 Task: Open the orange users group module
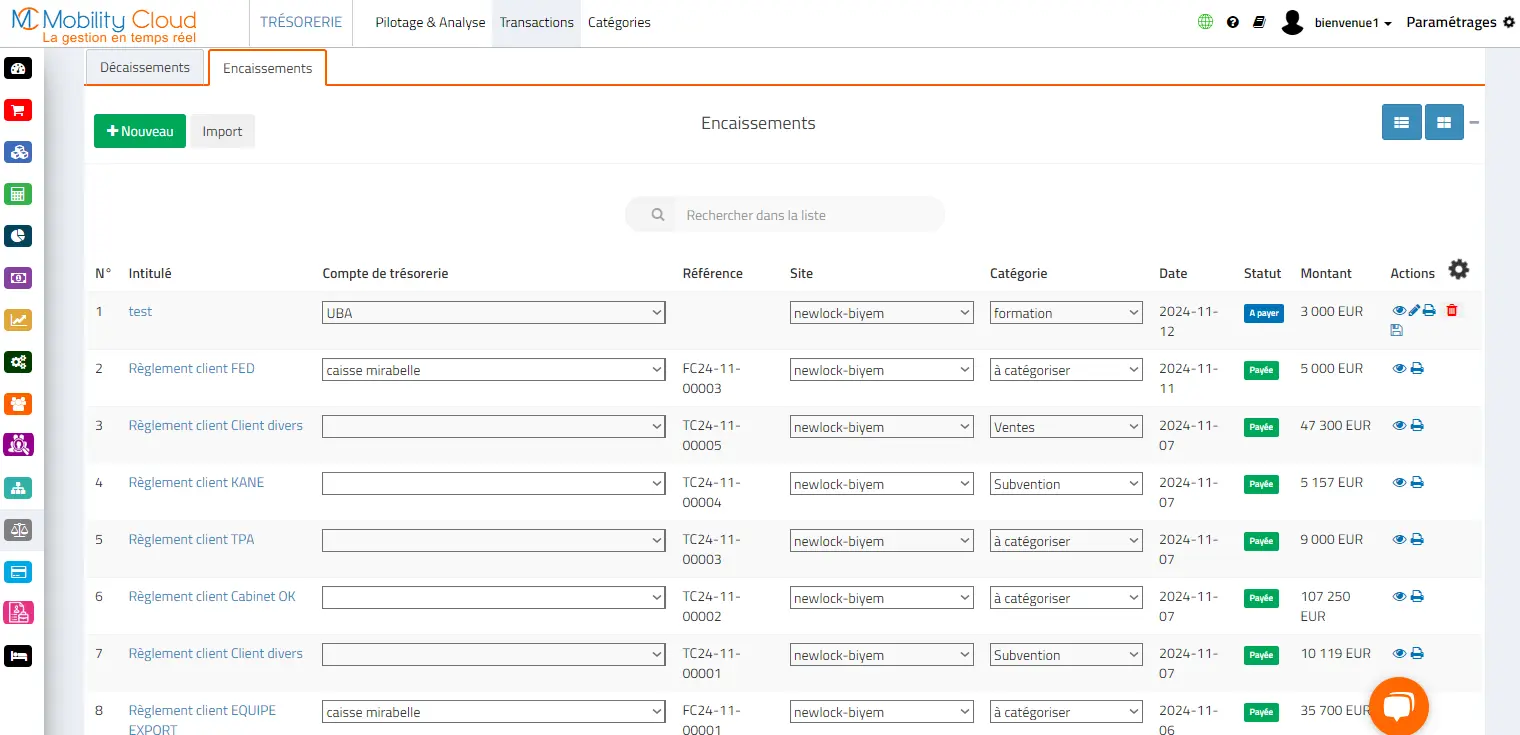[18, 404]
